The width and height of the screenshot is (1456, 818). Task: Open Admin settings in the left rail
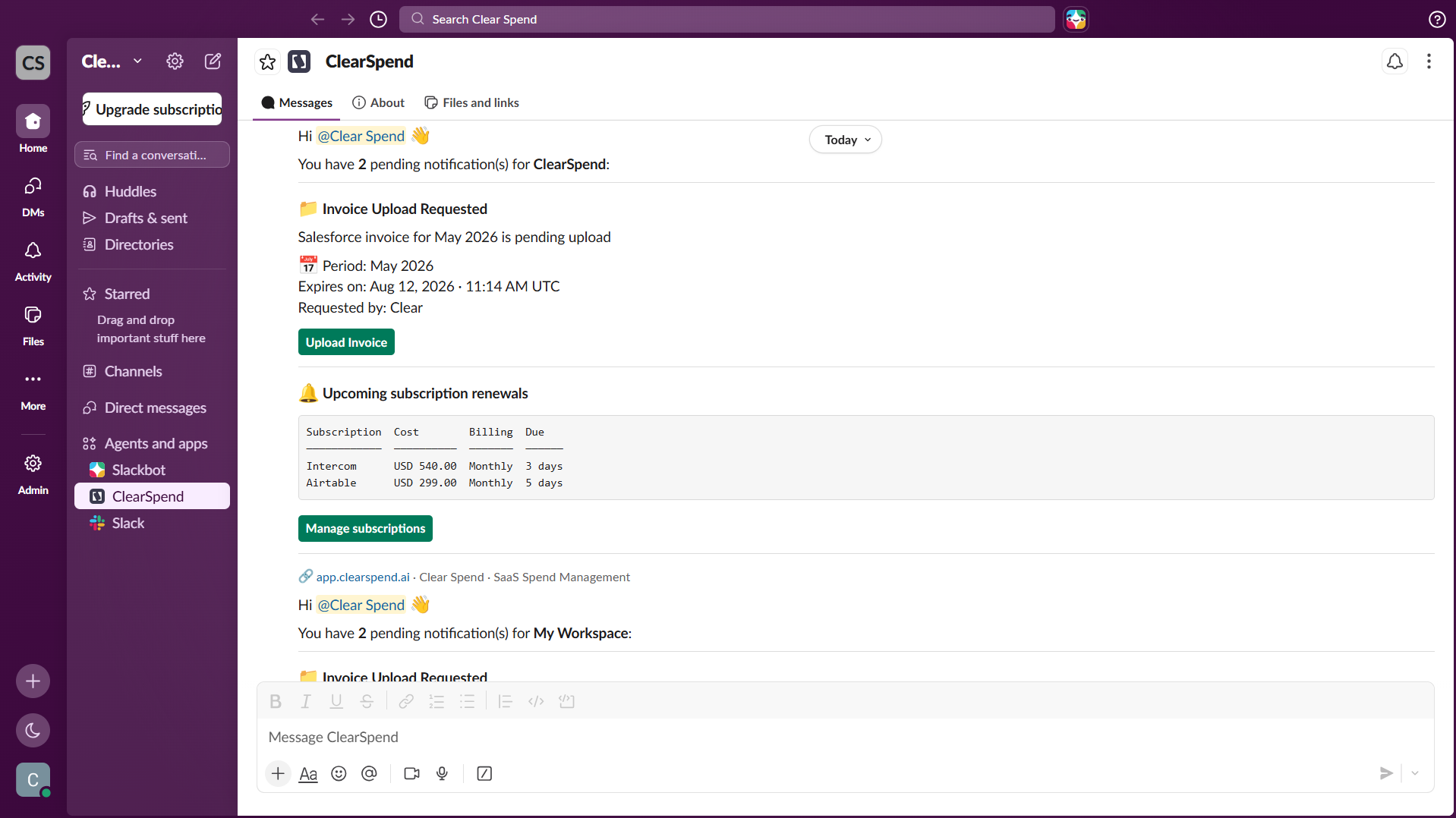(33, 473)
